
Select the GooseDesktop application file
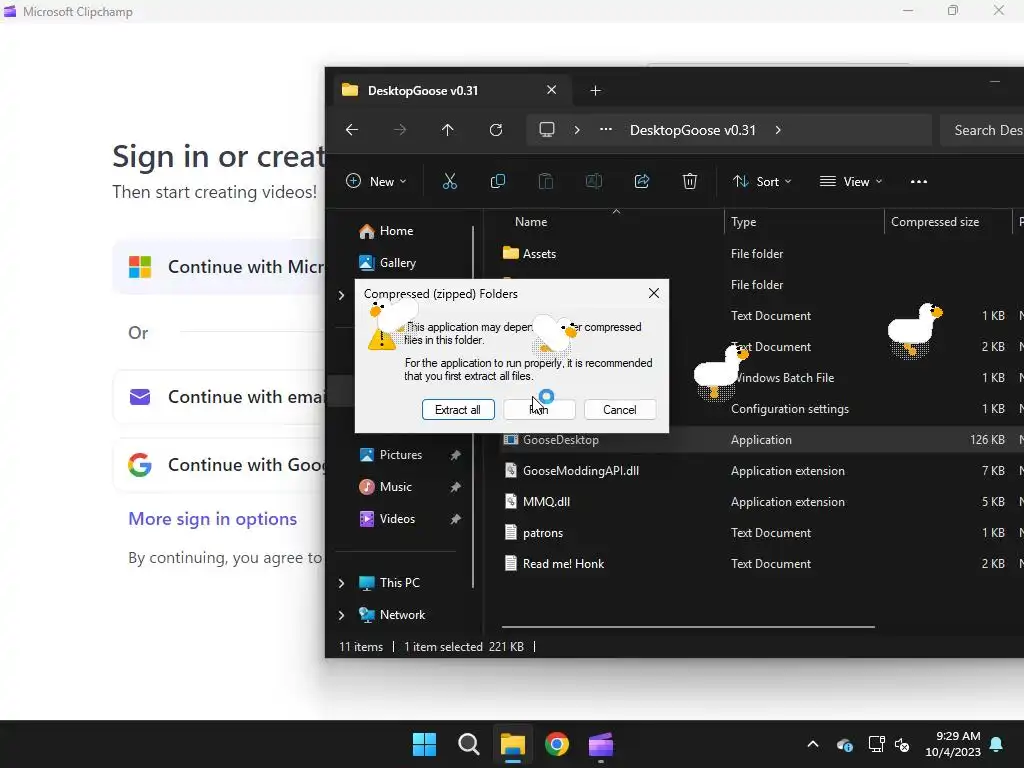click(551, 440)
